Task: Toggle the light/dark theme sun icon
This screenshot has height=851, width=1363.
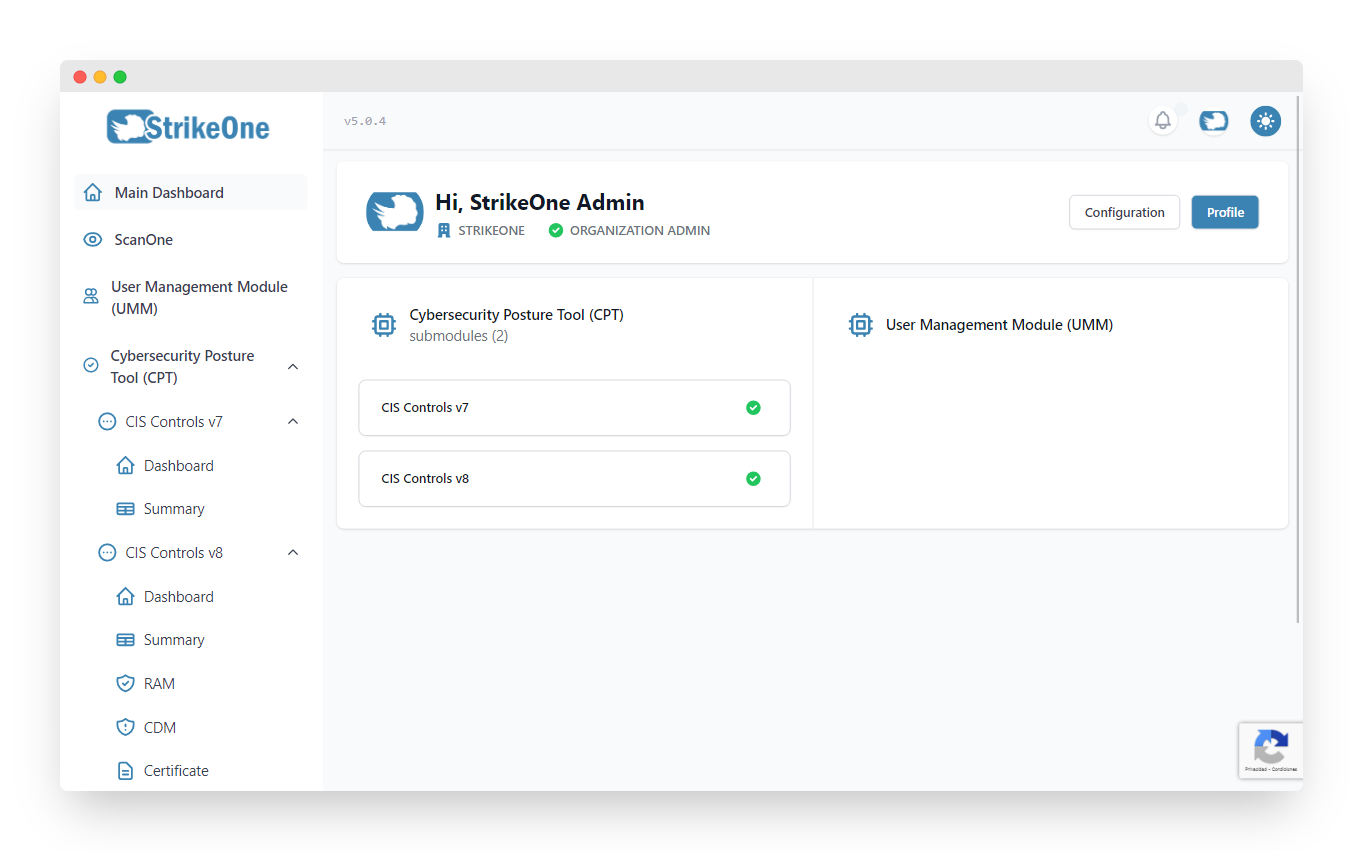Action: pos(1266,121)
